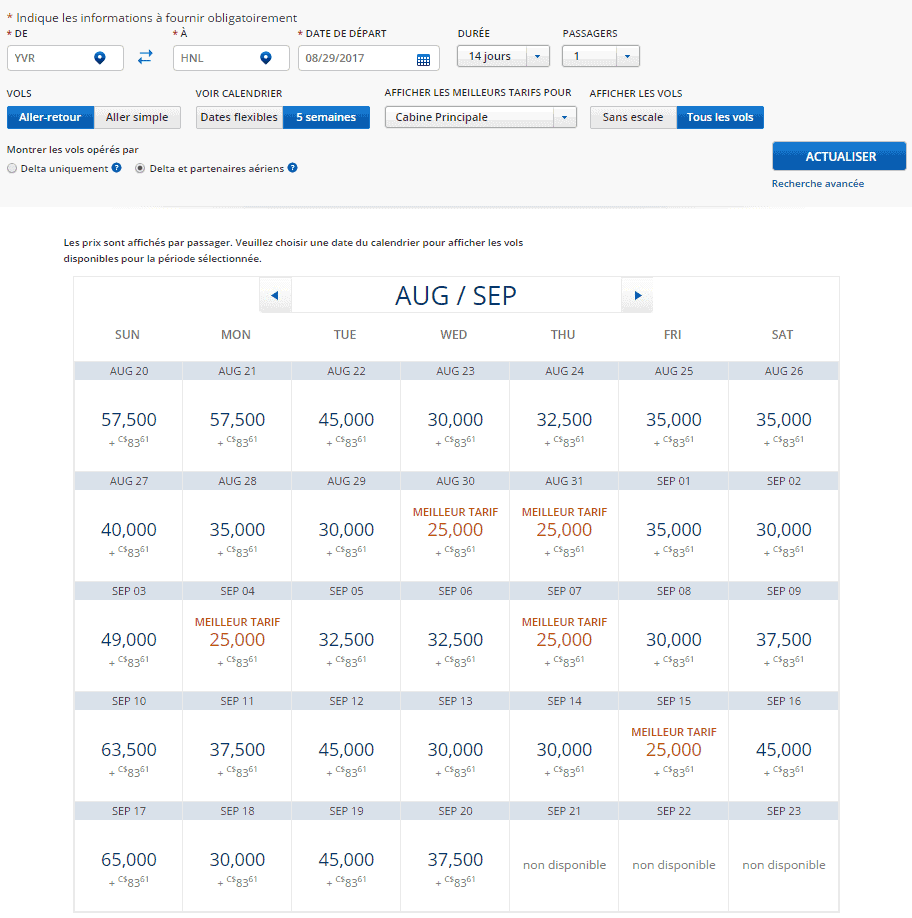The height and width of the screenshot is (918, 912).
Task: Click the departure date field 08/29/2017
Action: (x=355, y=59)
